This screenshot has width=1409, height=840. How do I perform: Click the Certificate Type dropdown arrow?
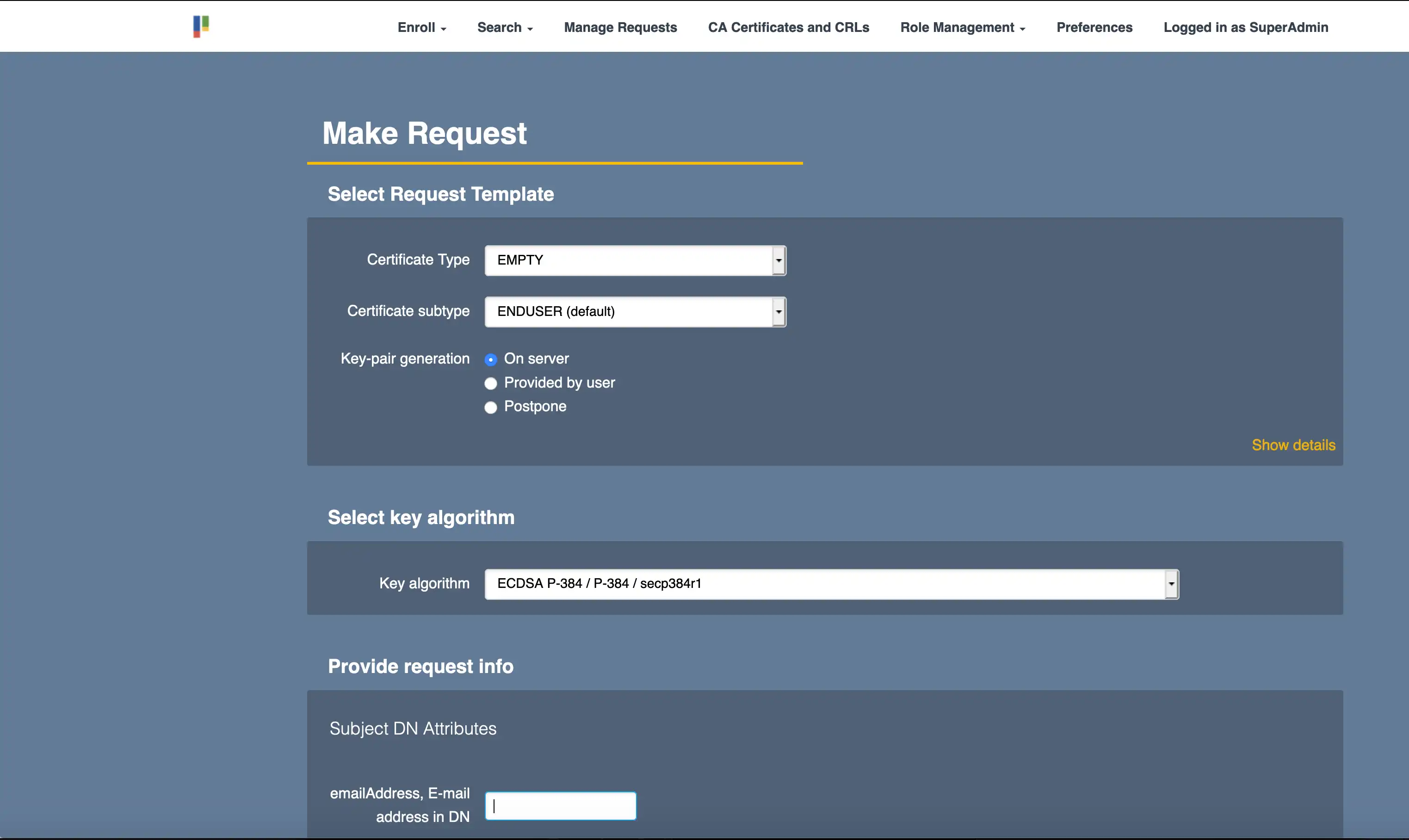pos(779,260)
